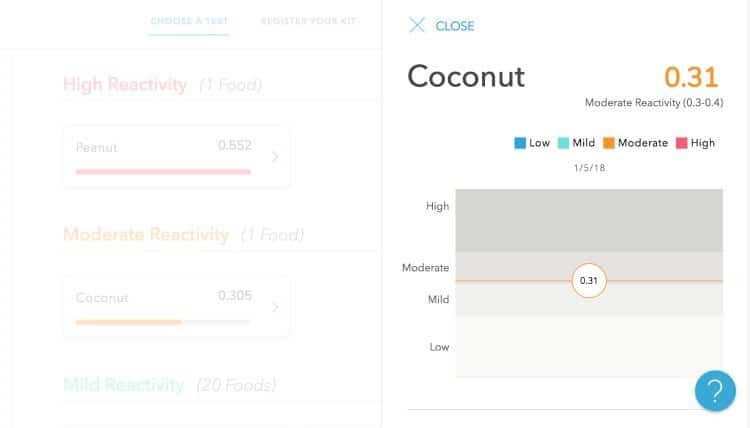
Task: Switch to Choose a Test tab
Action: coord(189,21)
